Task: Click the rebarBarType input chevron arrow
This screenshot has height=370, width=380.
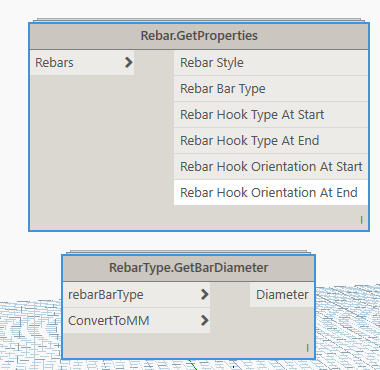Action: point(205,294)
